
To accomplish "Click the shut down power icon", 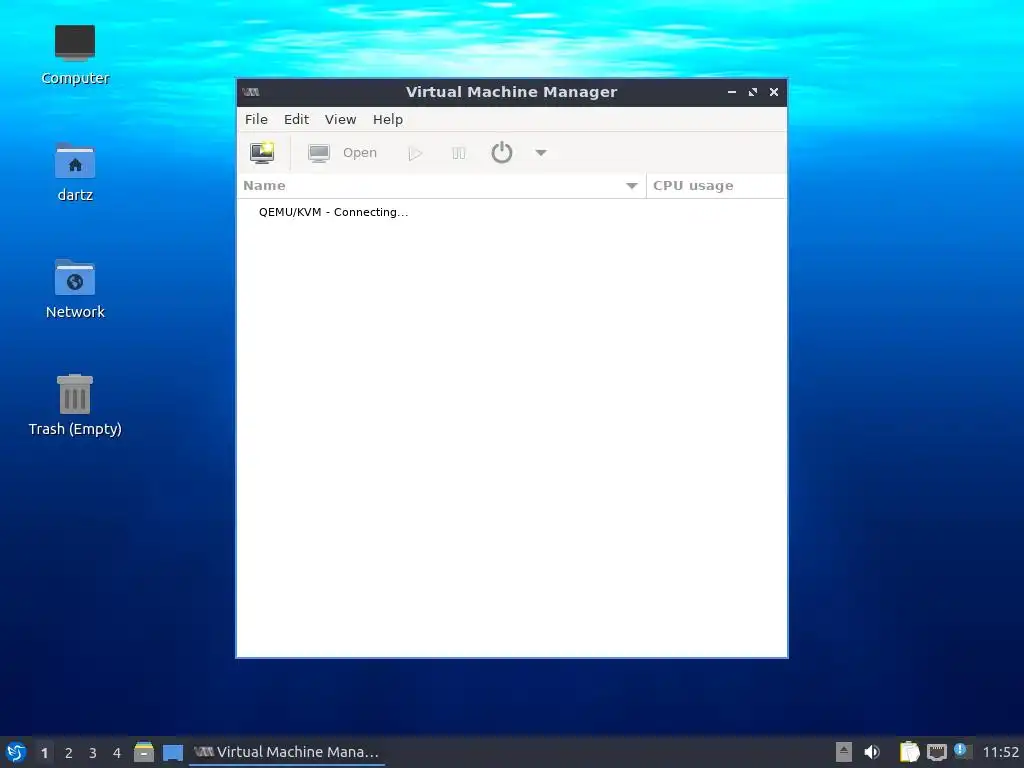I will pyautogui.click(x=502, y=153).
